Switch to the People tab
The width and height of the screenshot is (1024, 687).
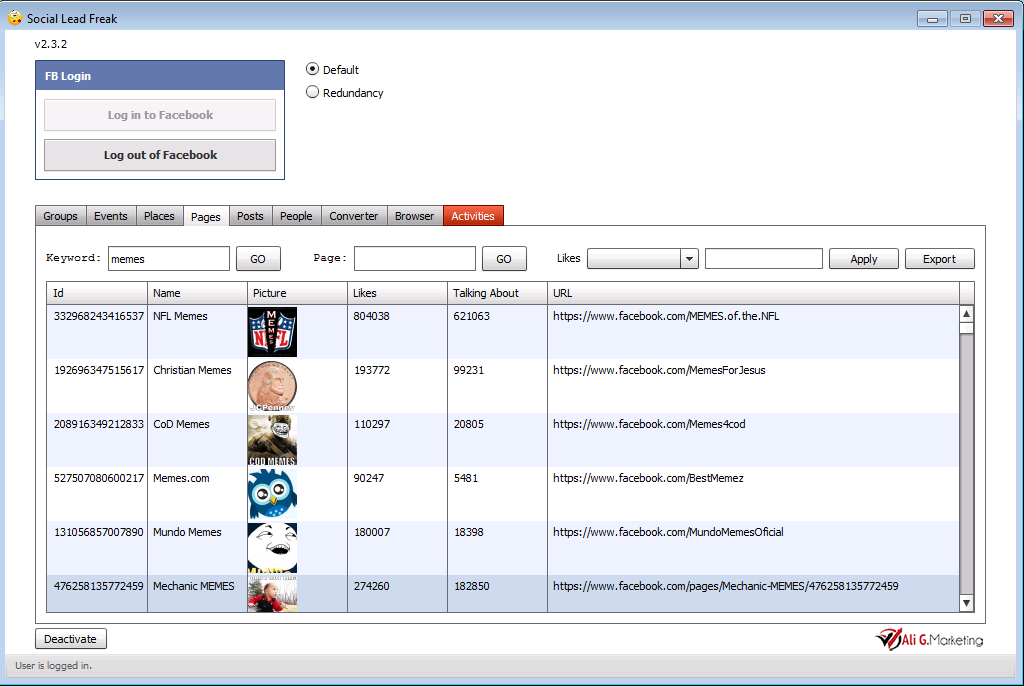coord(296,216)
